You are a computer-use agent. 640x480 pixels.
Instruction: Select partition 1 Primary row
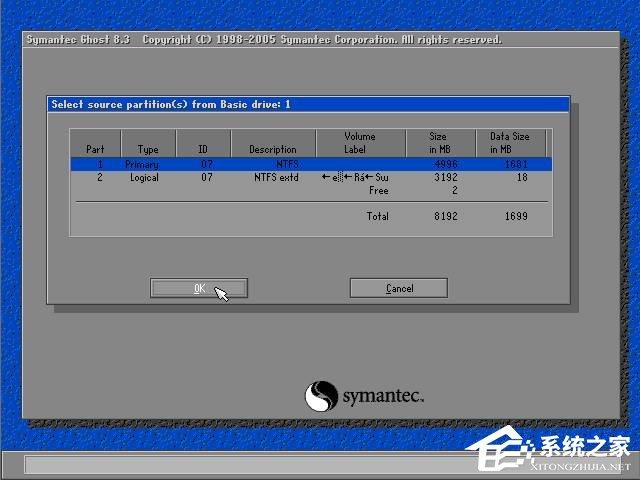point(311,164)
